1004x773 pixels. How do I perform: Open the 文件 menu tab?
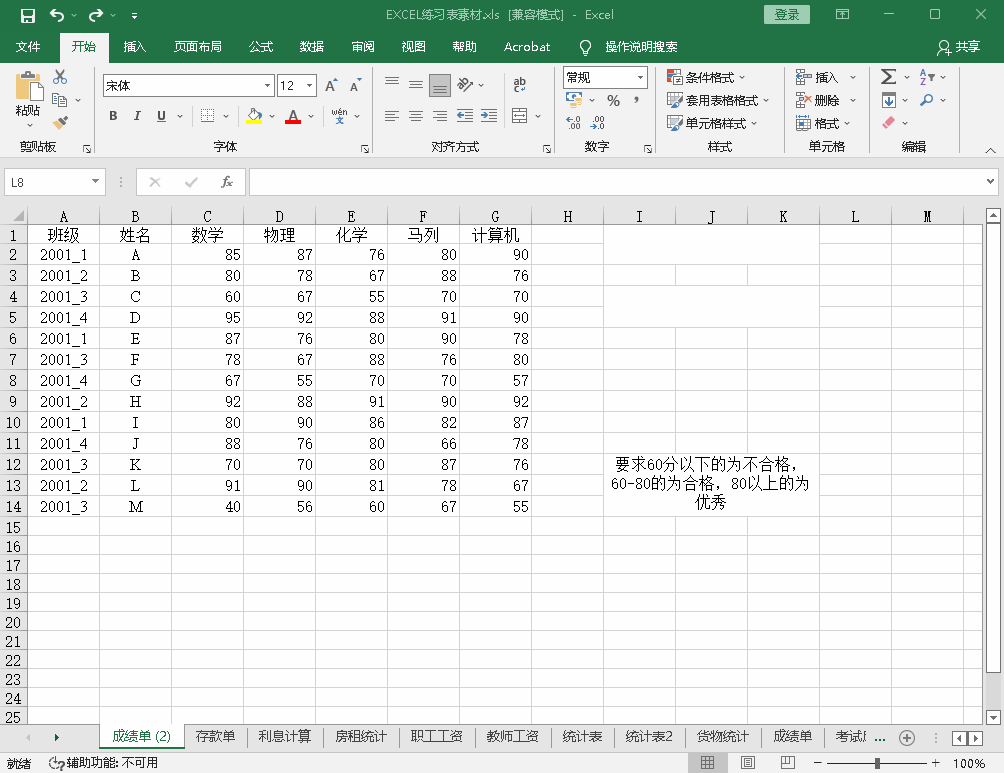[28, 46]
